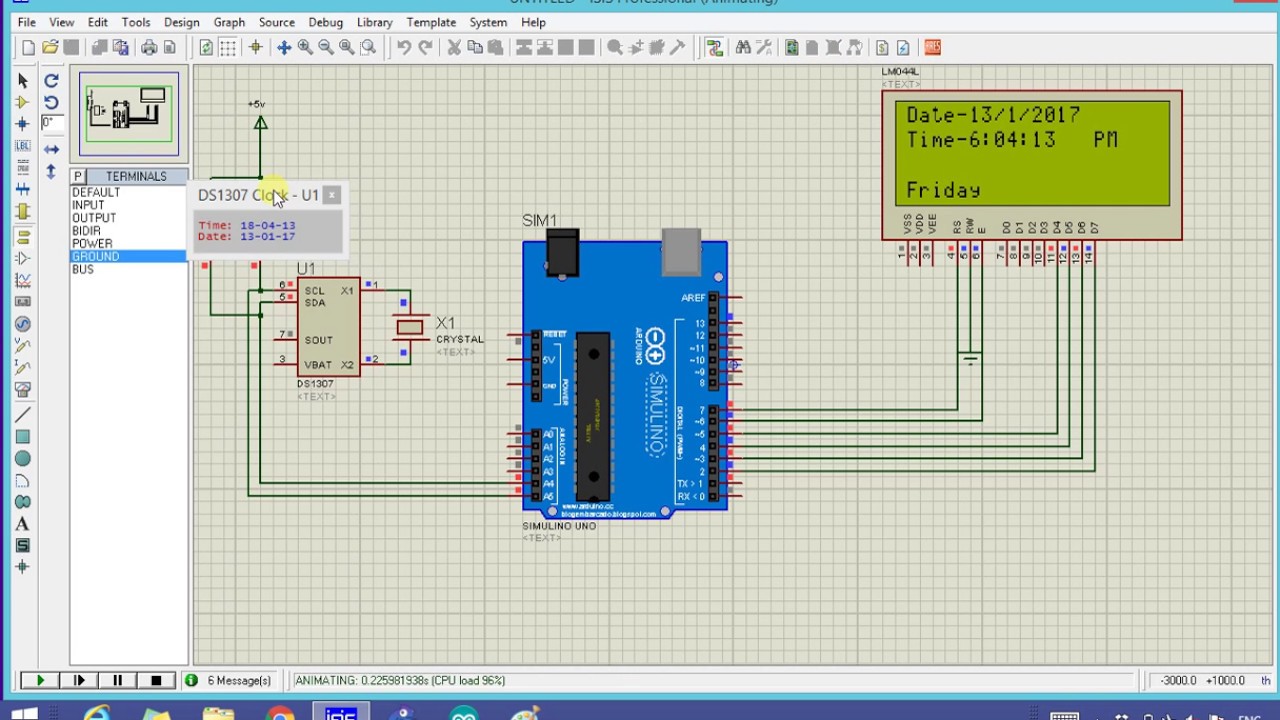
Task: Select the 2D line drawing tool
Action: [x=23, y=414]
